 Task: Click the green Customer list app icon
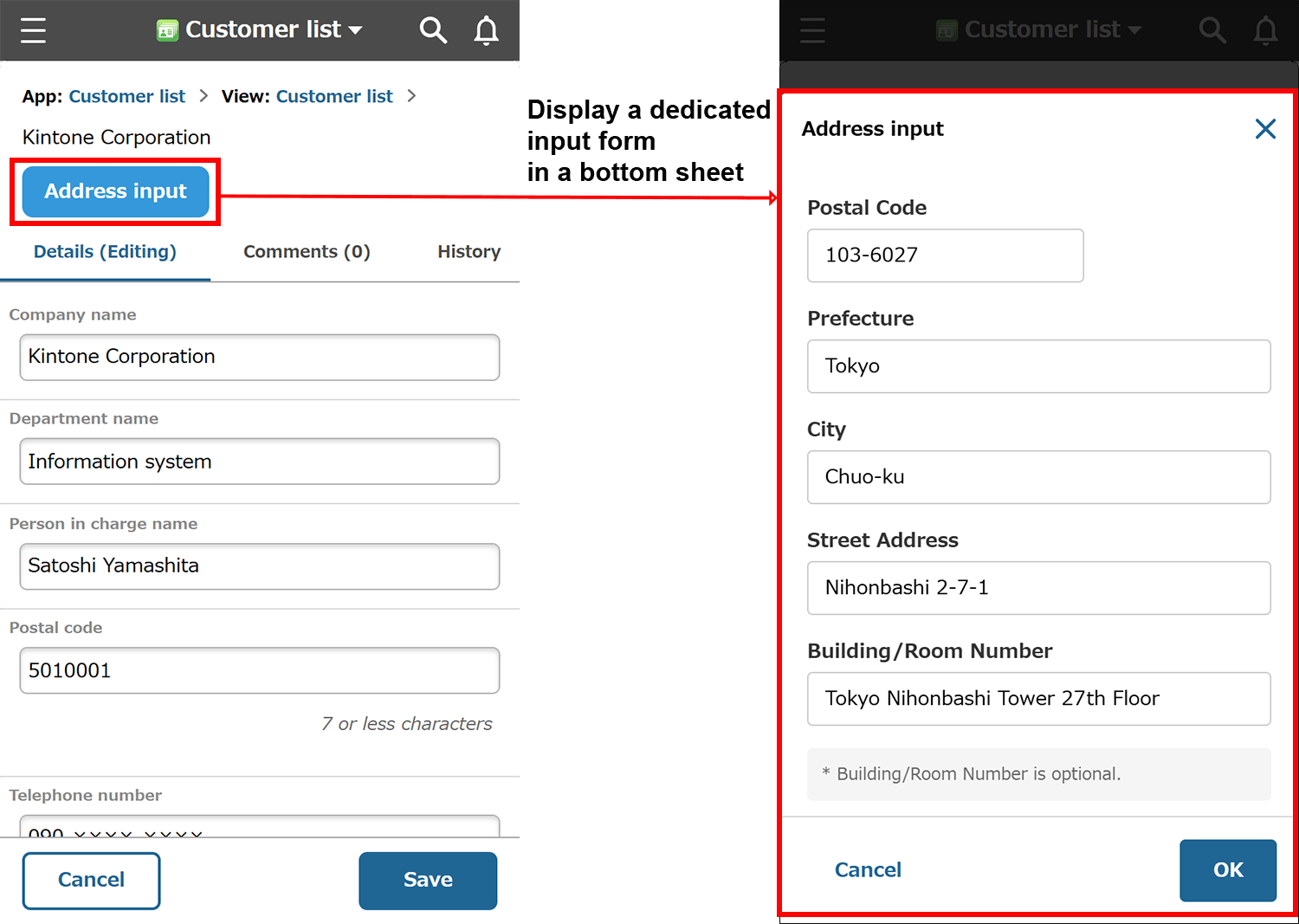pos(167,30)
